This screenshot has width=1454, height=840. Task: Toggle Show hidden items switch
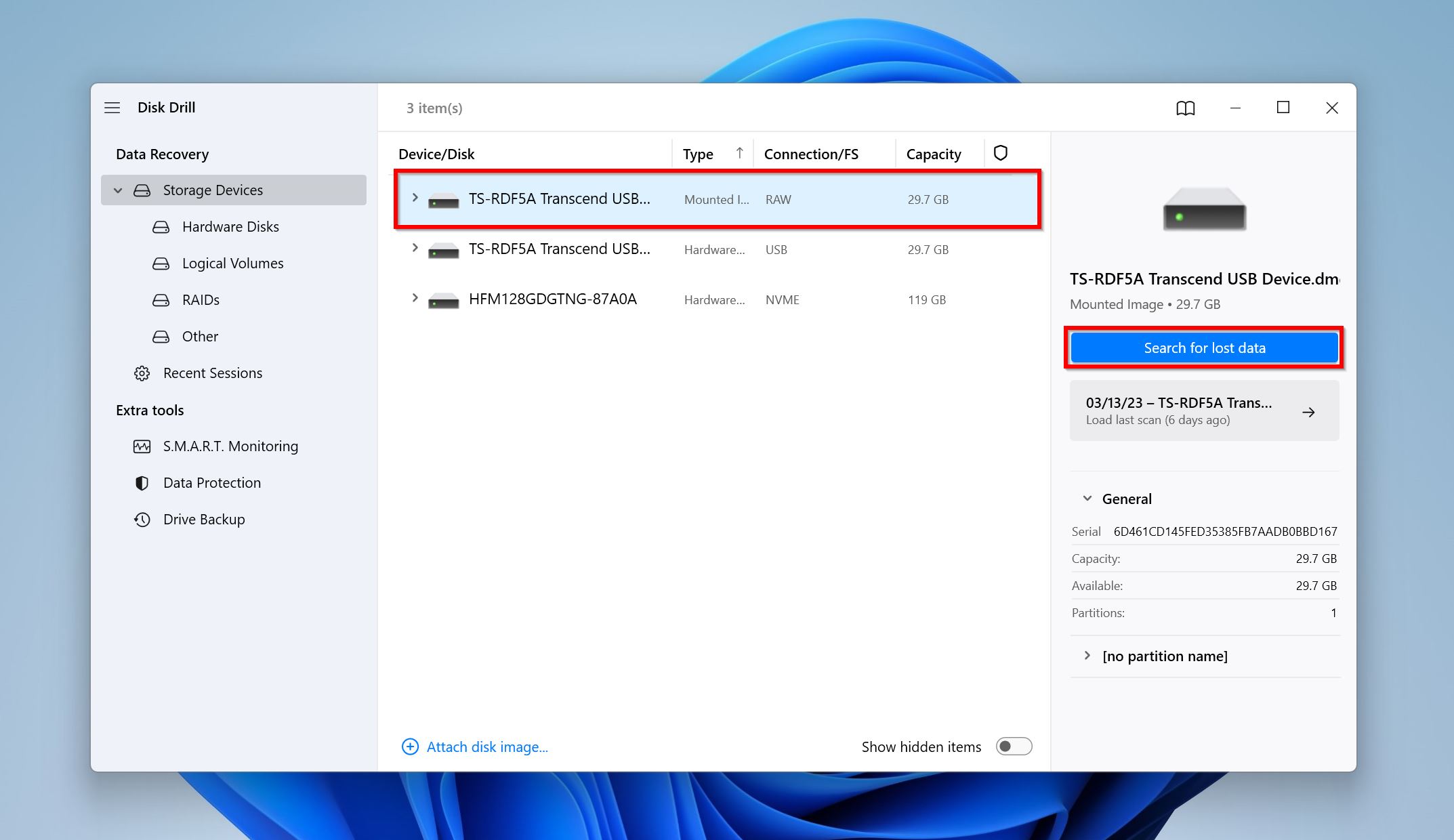(1013, 746)
